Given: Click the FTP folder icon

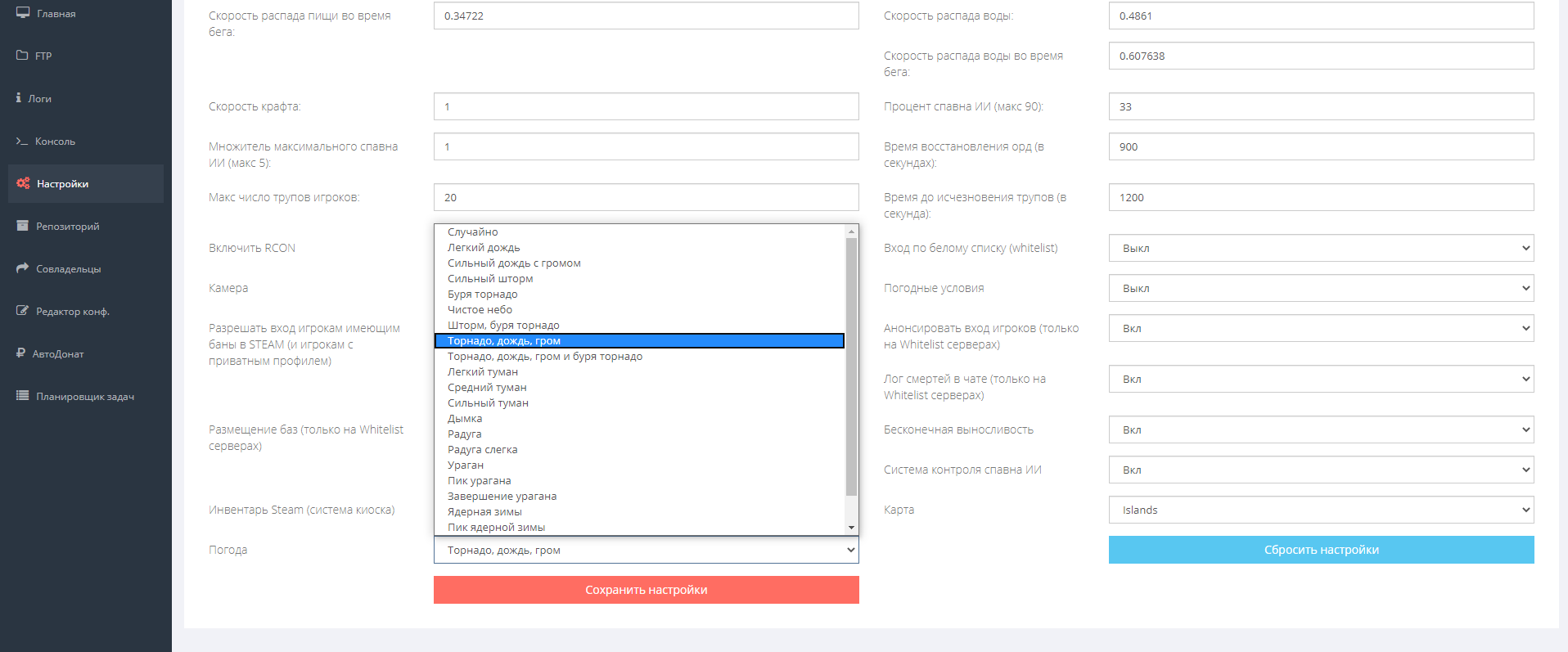Looking at the screenshot, I should tap(22, 56).
